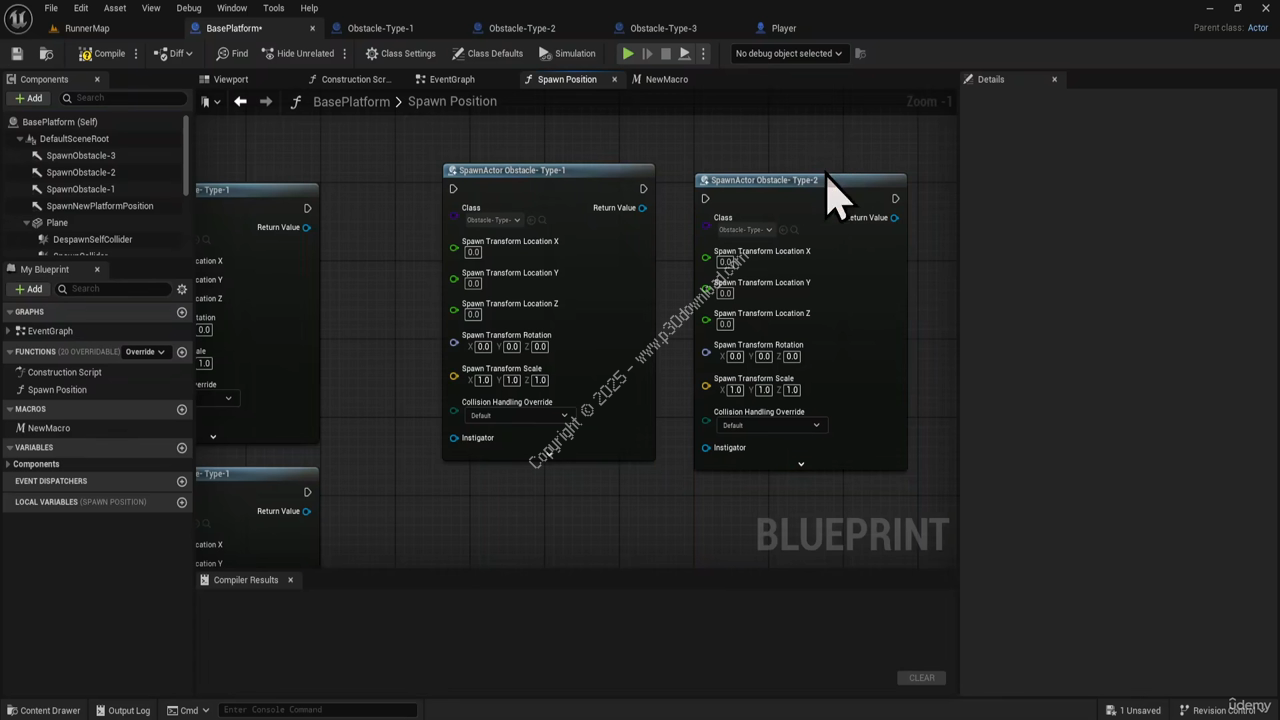This screenshot has height=720, width=1280.
Task: Open the Compile options three-dot menu
Action: pos(136,53)
